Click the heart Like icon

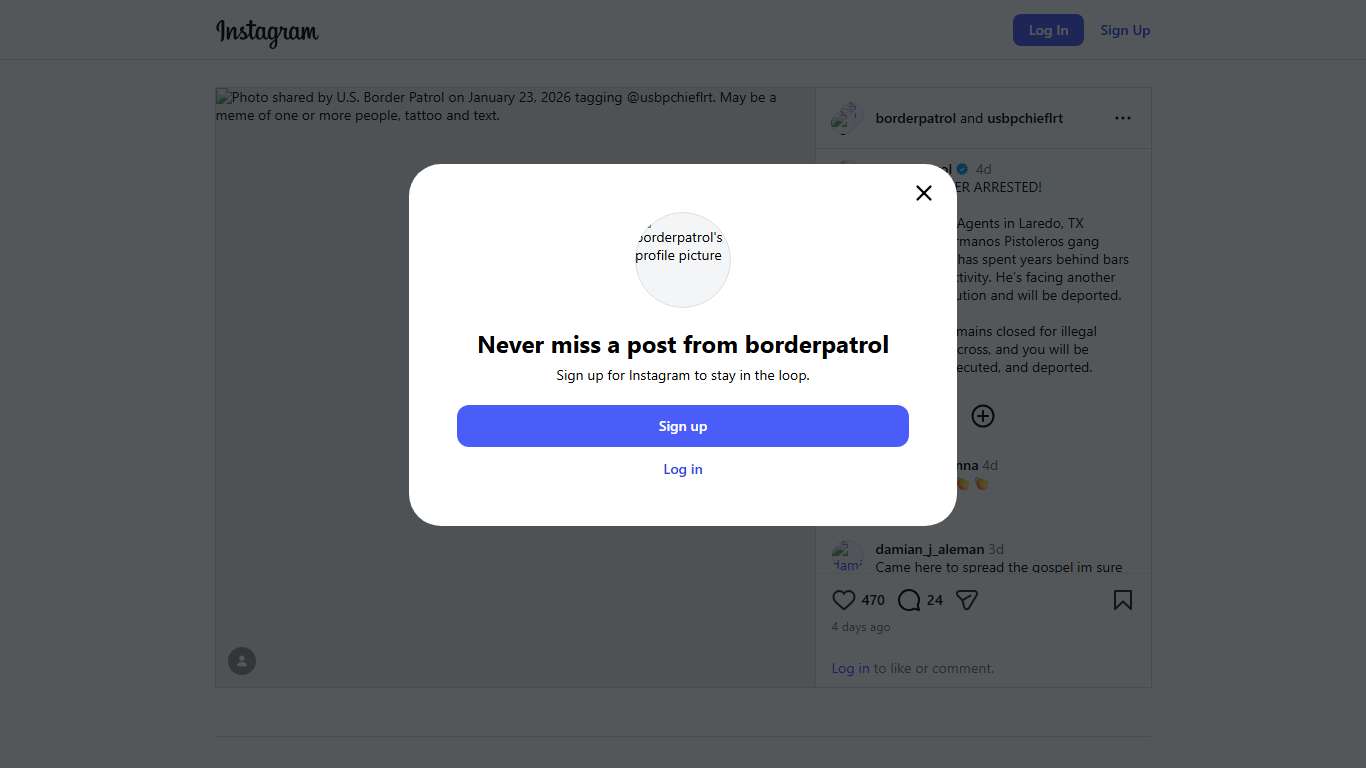tap(844, 600)
